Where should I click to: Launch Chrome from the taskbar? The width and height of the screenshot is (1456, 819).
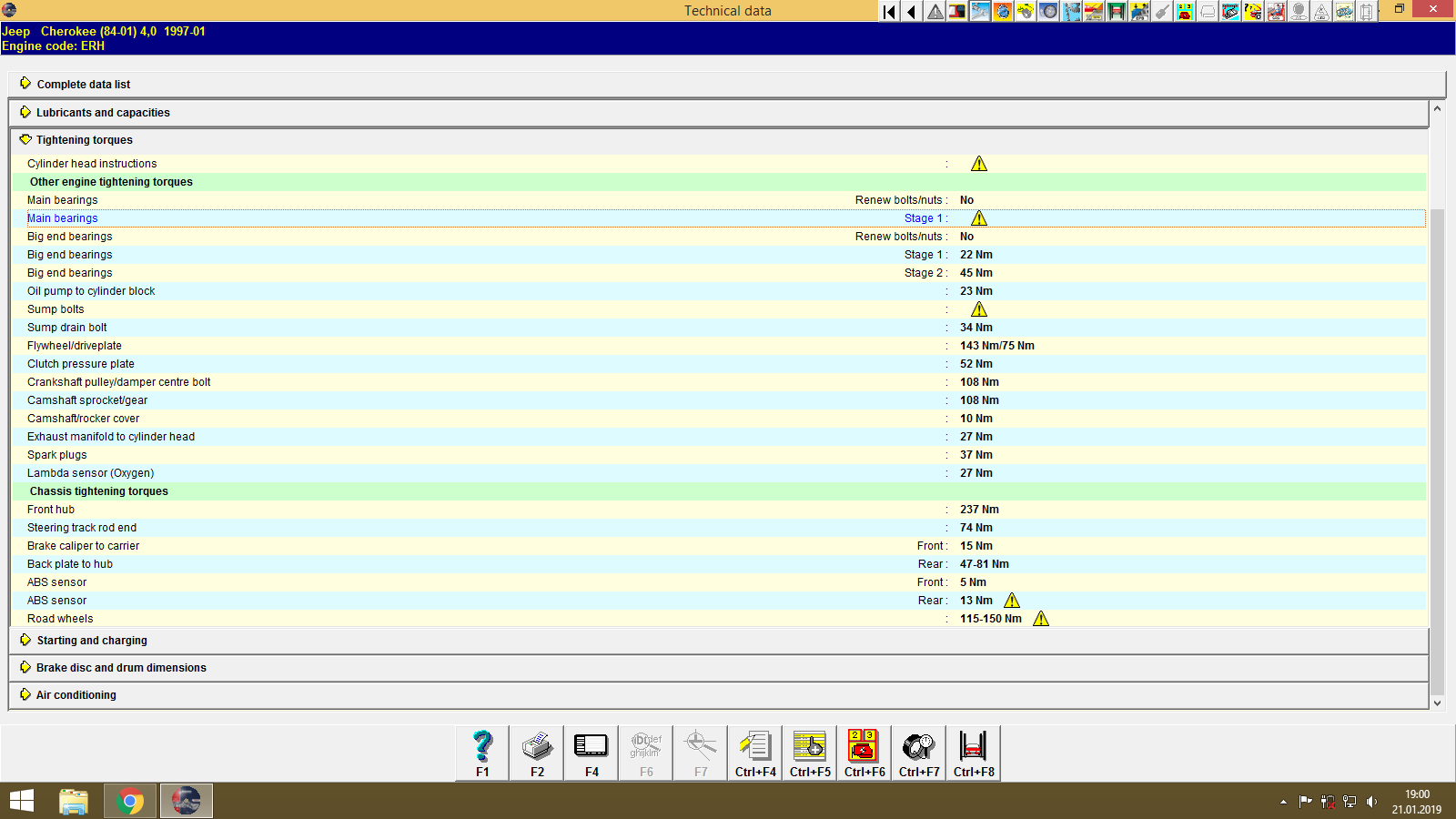[129, 800]
